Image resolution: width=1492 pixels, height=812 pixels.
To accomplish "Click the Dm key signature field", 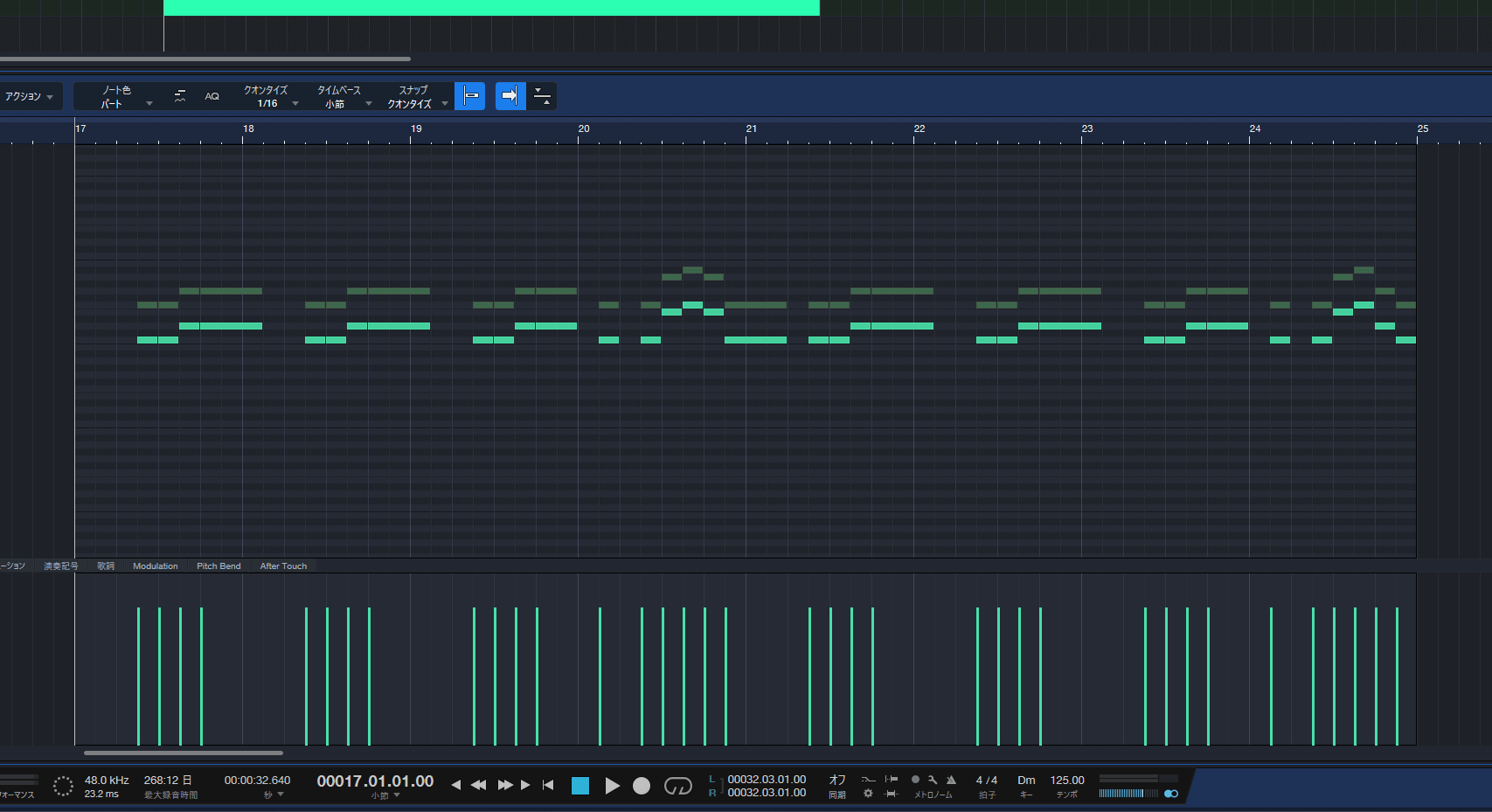I will [x=1026, y=781].
